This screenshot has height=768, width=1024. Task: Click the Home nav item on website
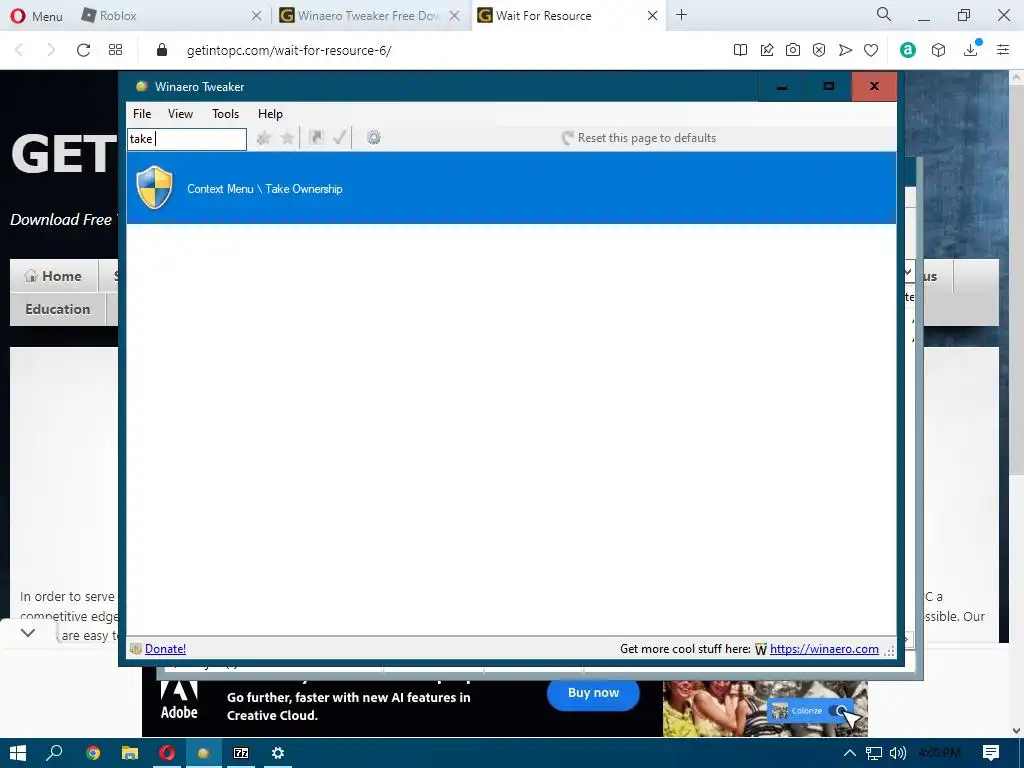54,276
